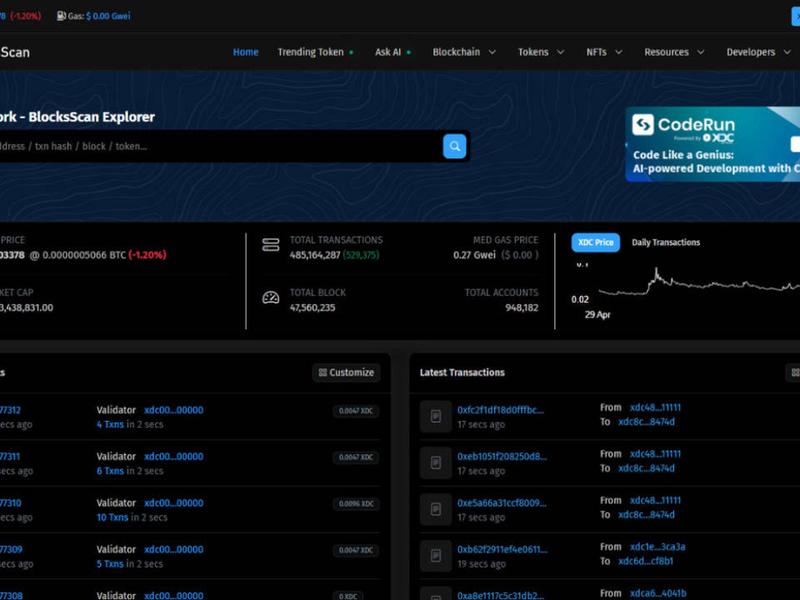
Task: Open the NFTs dropdown menu
Action: coord(604,52)
